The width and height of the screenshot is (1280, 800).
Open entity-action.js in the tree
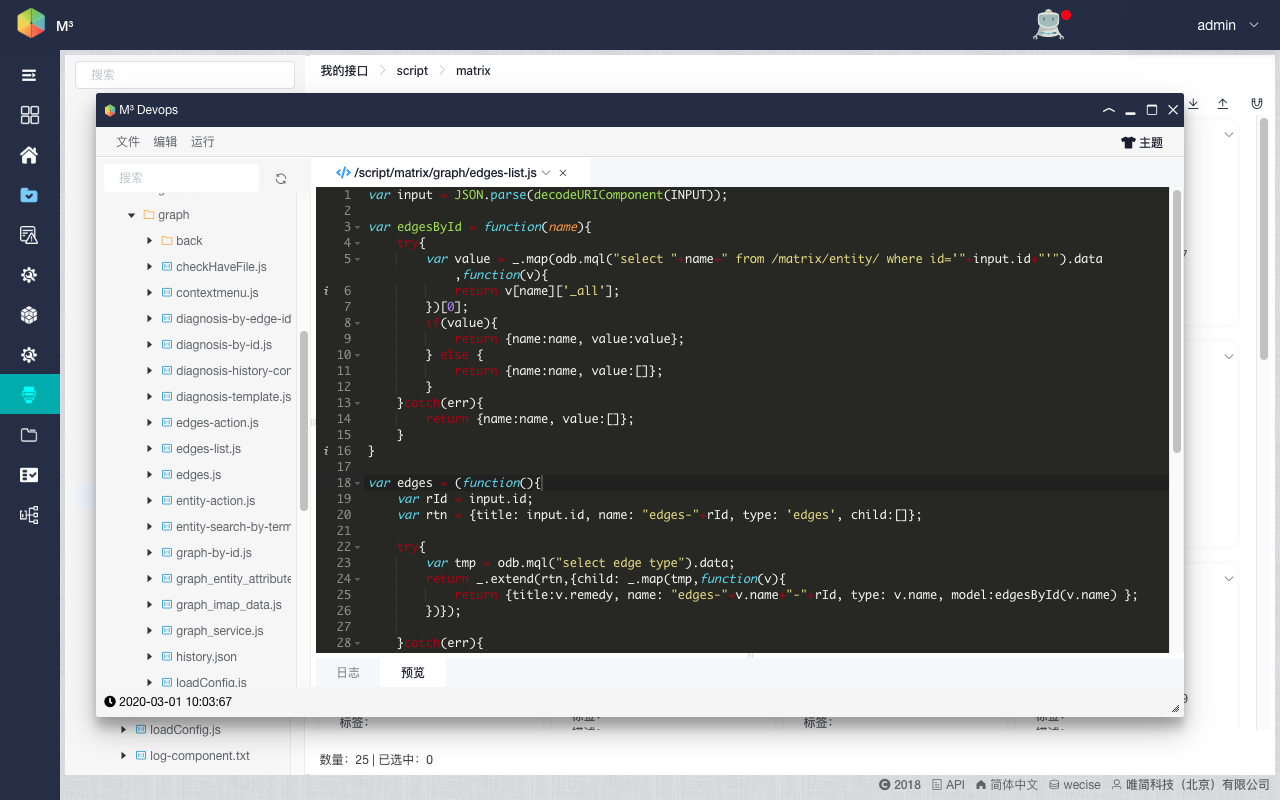click(215, 501)
